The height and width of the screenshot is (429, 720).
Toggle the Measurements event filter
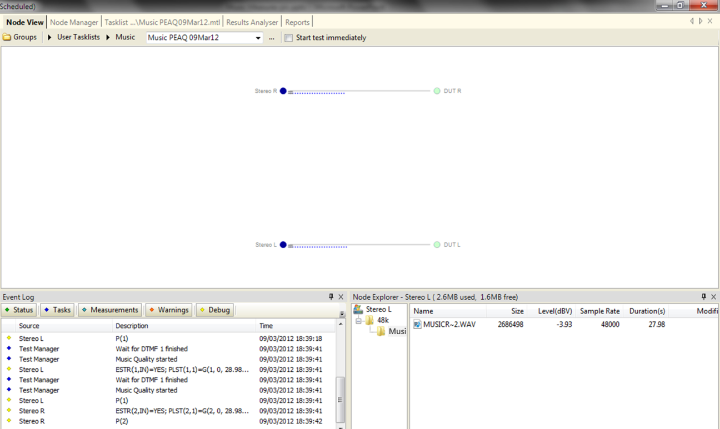coord(109,310)
